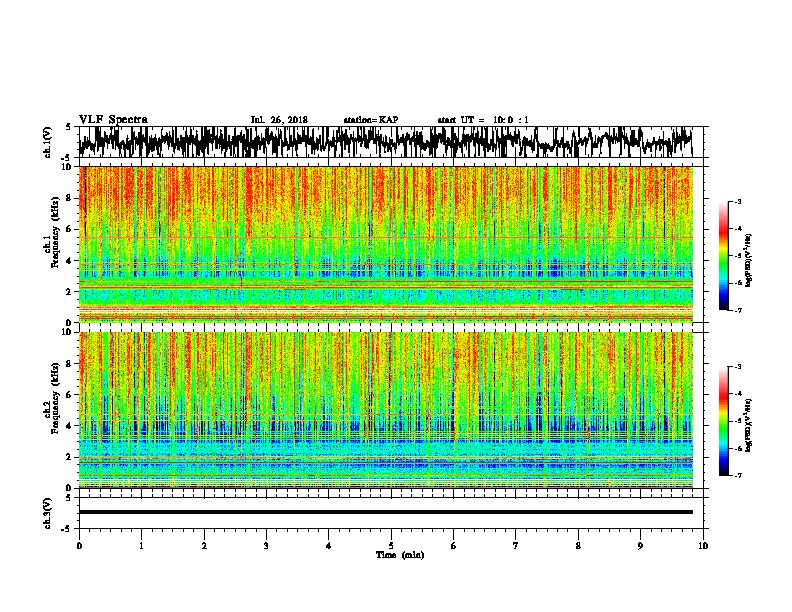Click time axis tick label "5"
The image size is (792, 612).
[x=391, y=546]
